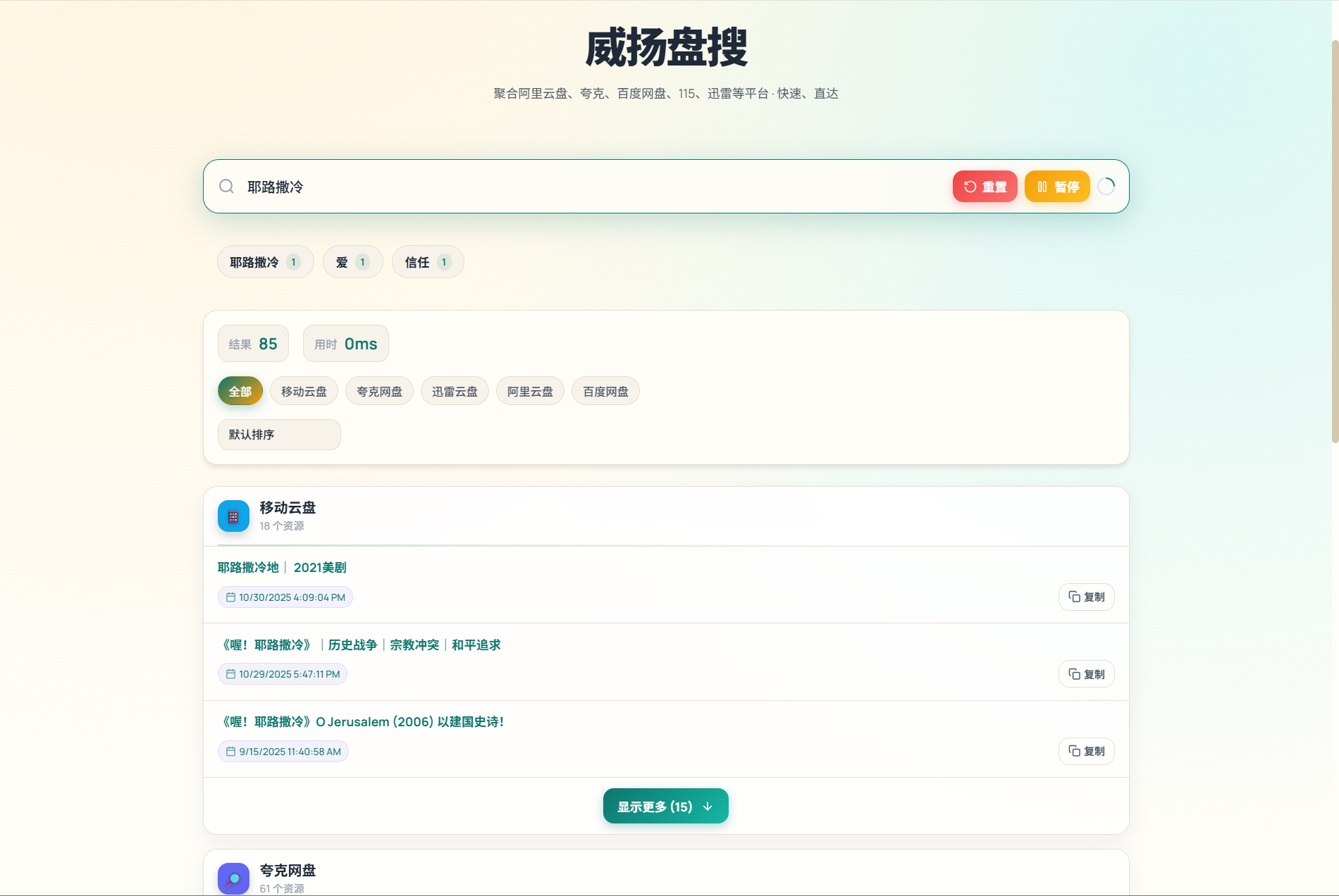
Task: Click the 18 个资源 label
Action: point(282,526)
